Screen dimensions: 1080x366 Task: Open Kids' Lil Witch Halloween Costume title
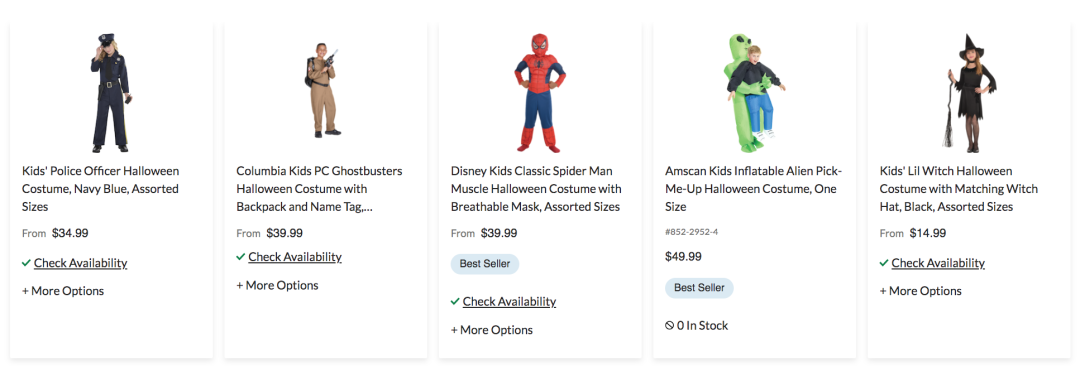[x=959, y=188]
